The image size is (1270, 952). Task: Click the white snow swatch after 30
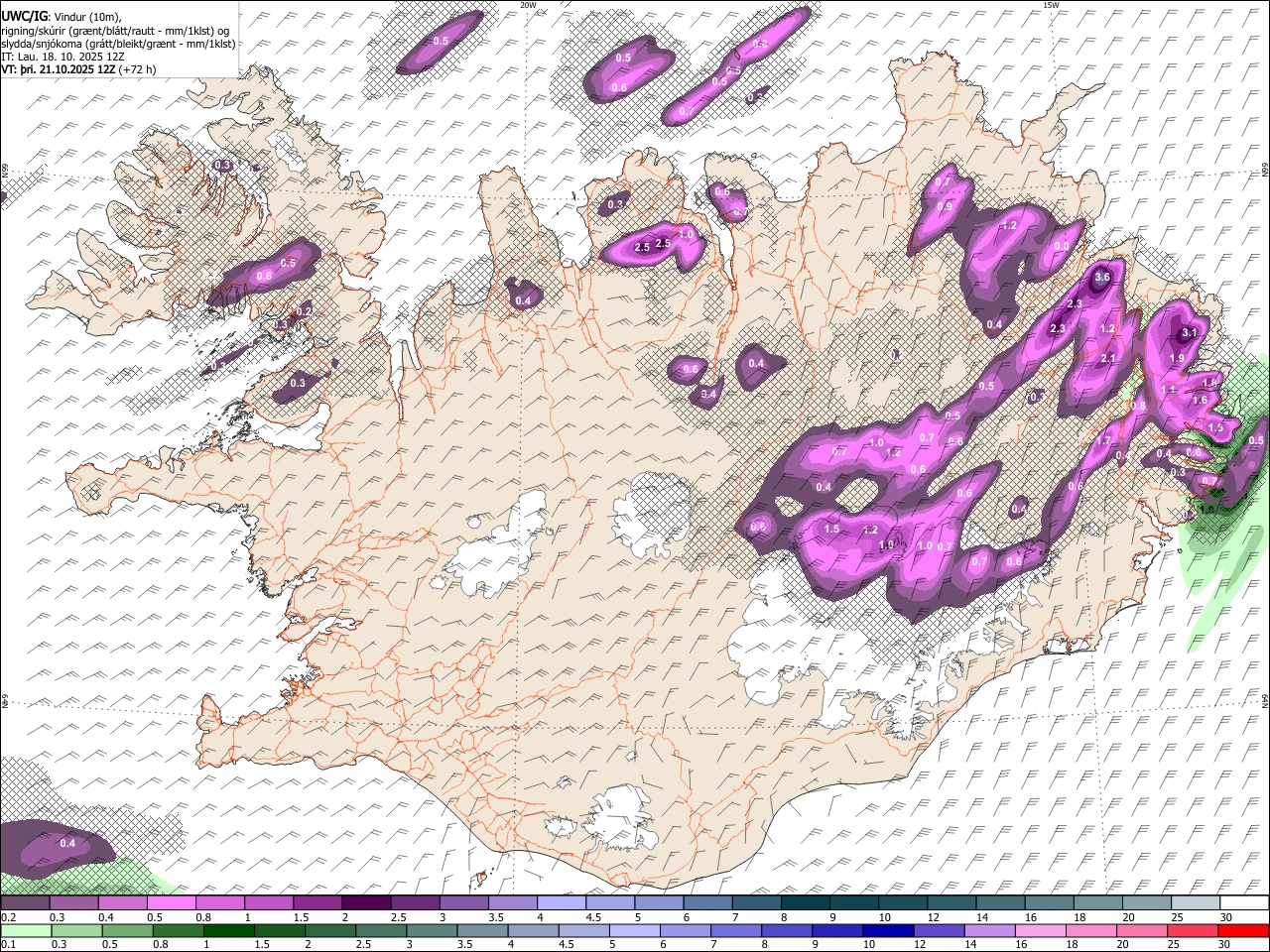tap(1244, 903)
